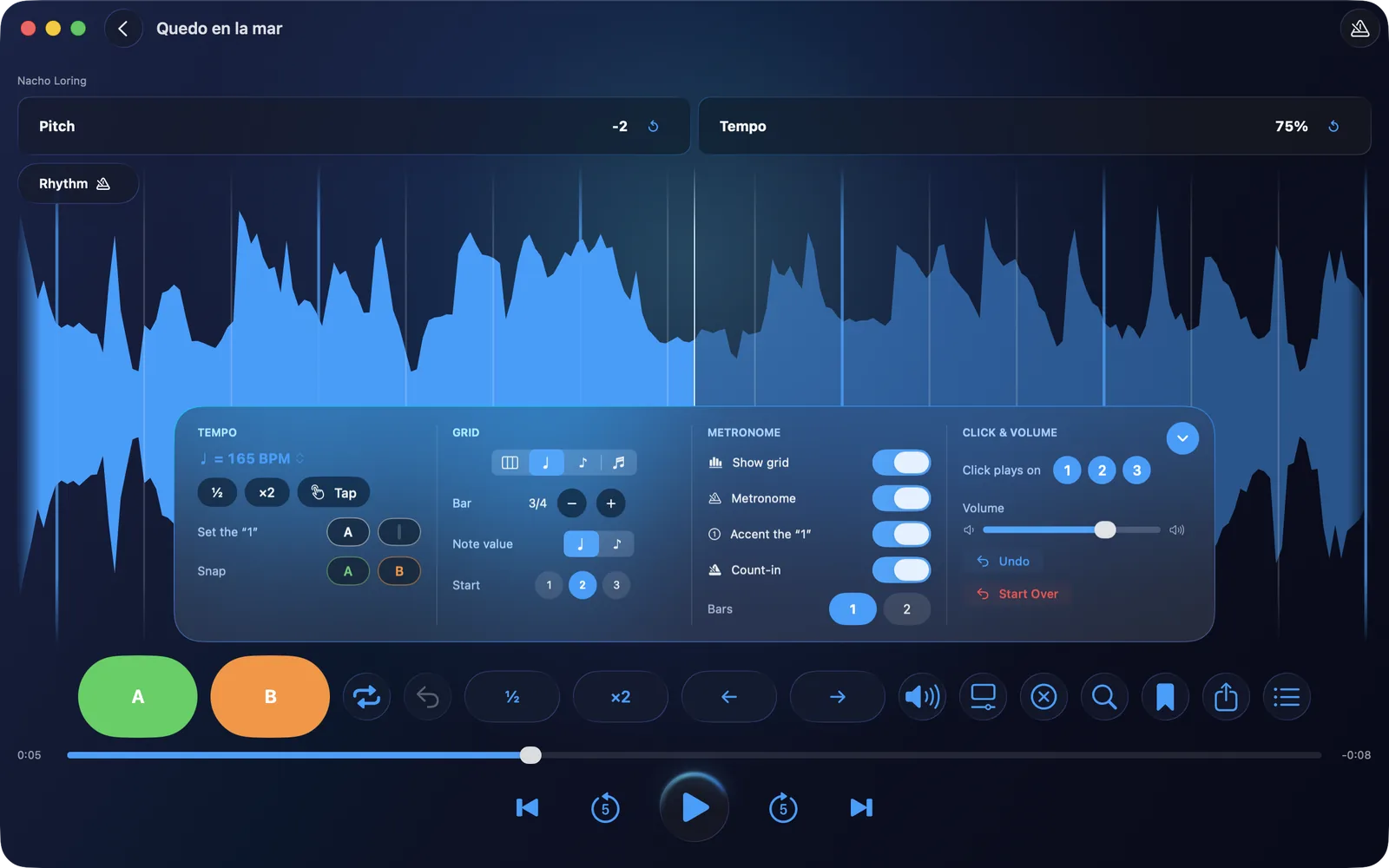Decrease beats per bar with minus
This screenshot has width=1389, height=868.
click(x=571, y=503)
